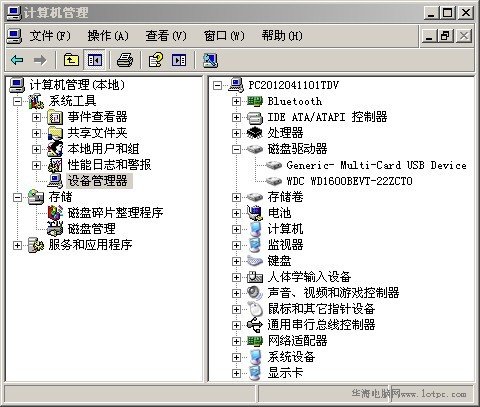
Task: Select the 共享文件夹 label
Action: [x=97, y=133]
